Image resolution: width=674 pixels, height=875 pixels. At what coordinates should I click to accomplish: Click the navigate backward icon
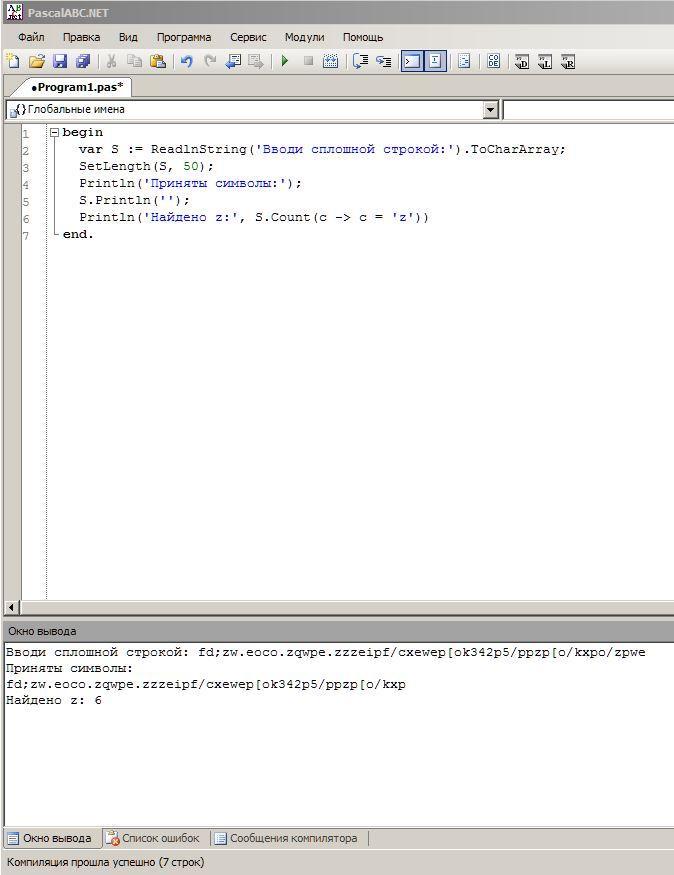pos(233,61)
